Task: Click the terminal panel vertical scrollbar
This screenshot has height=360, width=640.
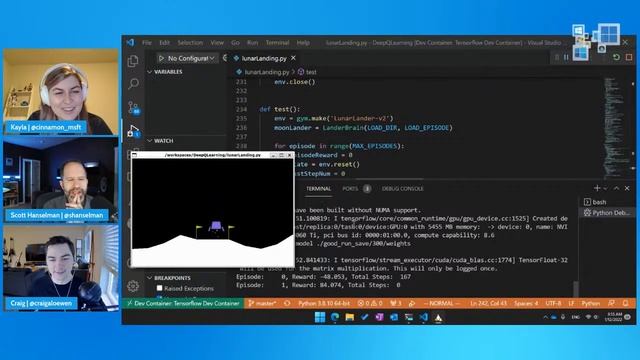Action: coord(576,289)
